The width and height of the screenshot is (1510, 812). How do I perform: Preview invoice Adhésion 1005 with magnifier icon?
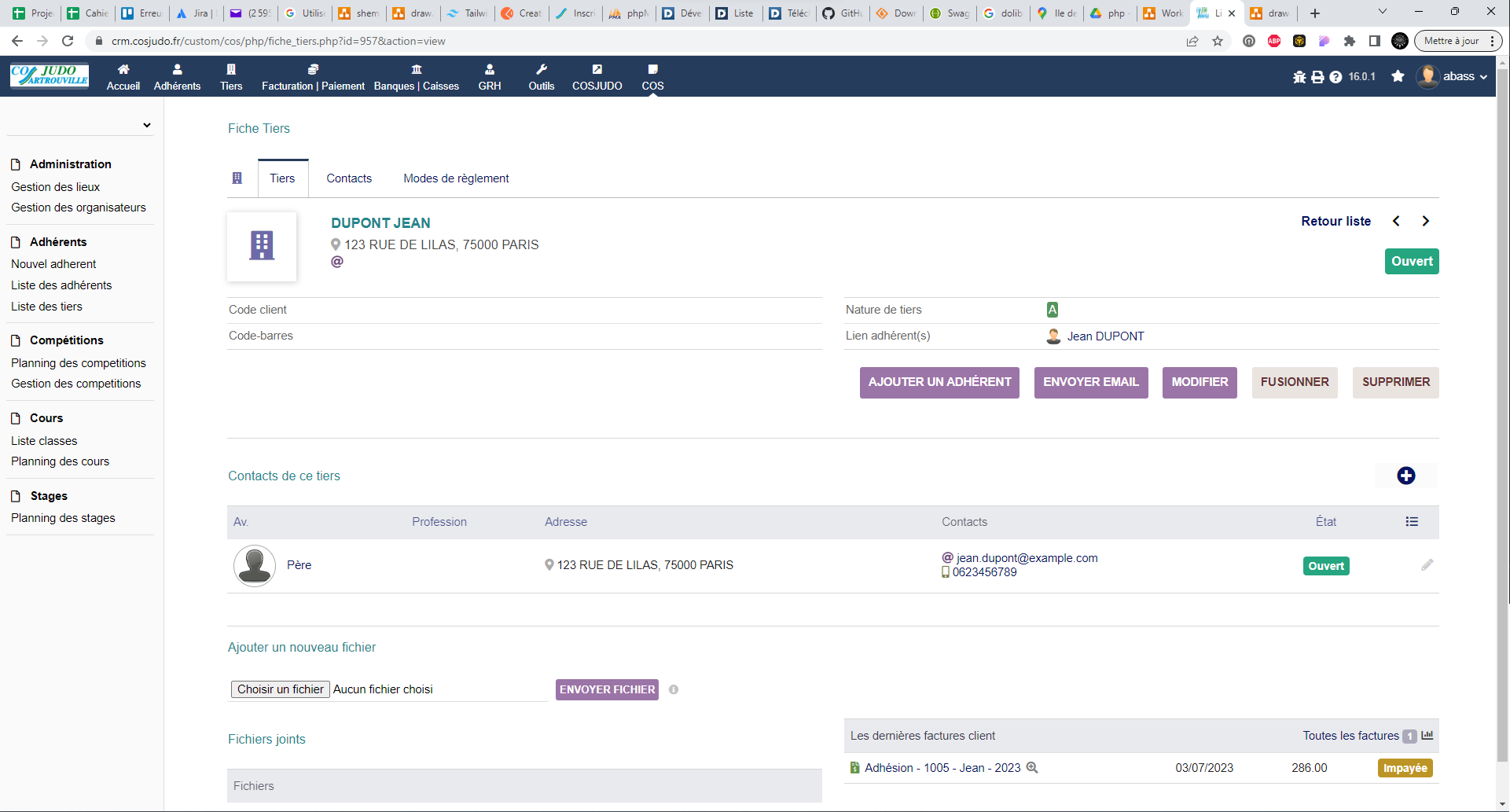tap(1032, 768)
